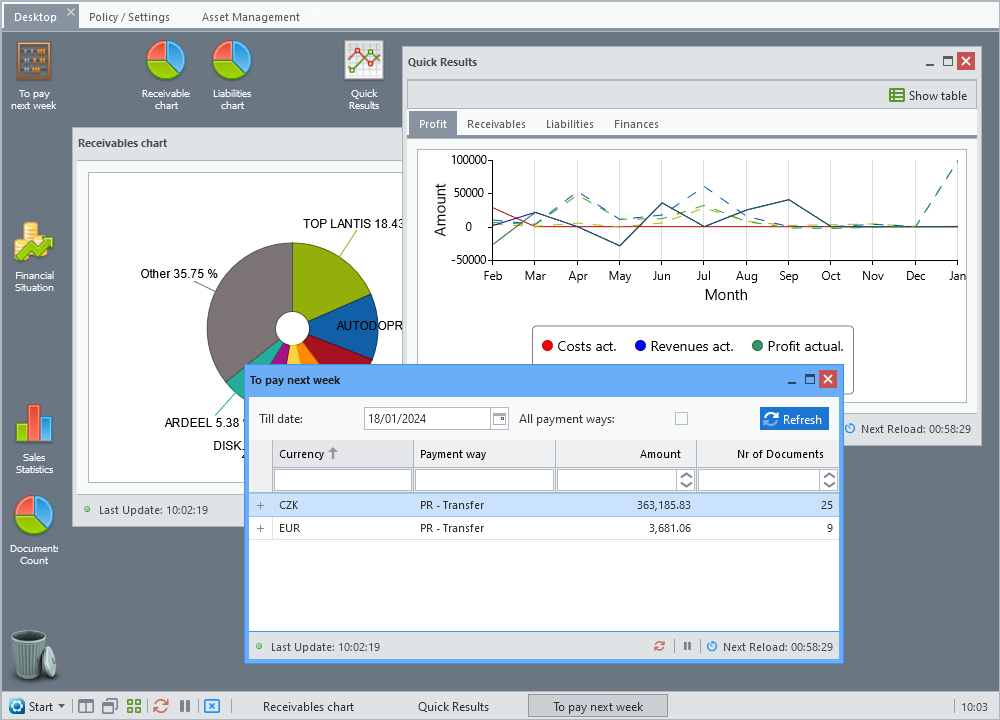Switch to the Receivables tab
The image size is (1000, 720).
(x=496, y=124)
